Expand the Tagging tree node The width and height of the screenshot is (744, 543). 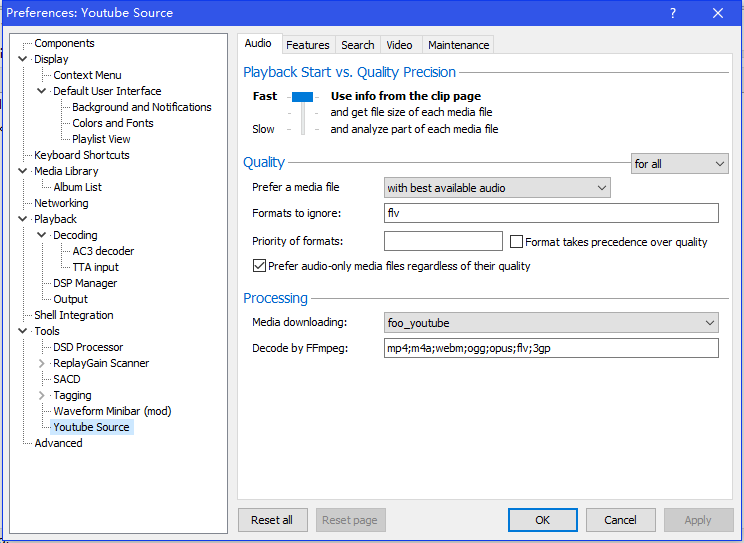(x=42, y=395)
